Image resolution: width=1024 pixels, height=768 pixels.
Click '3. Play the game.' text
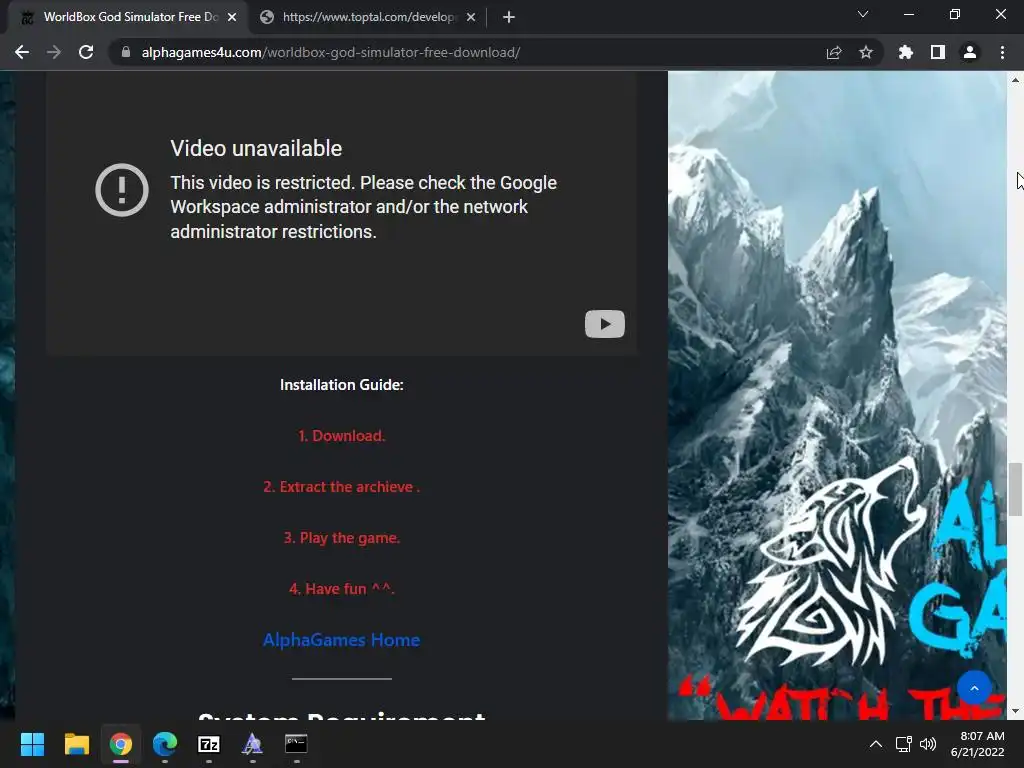342,537
